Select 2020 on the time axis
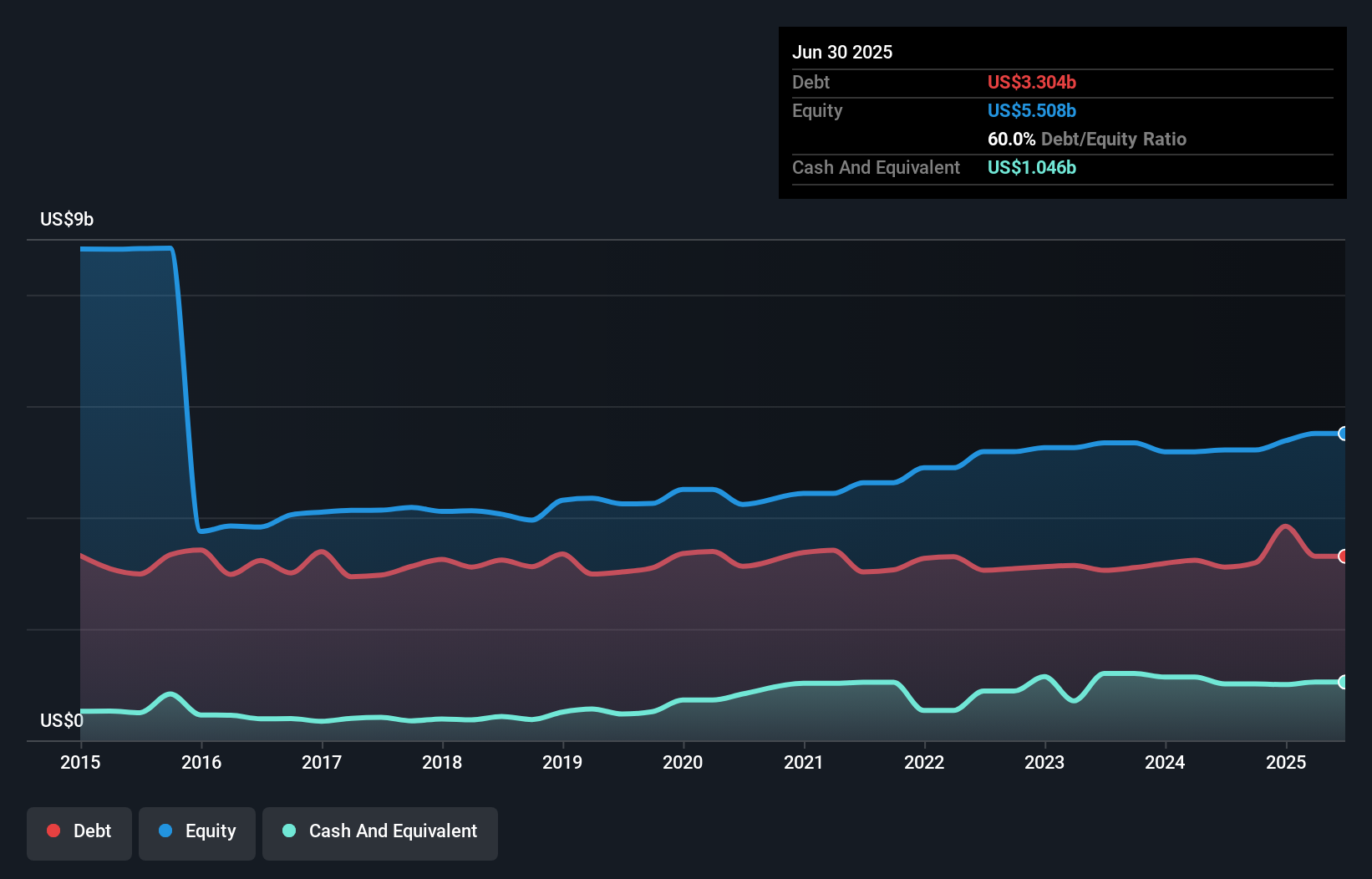 coord(683,762)
